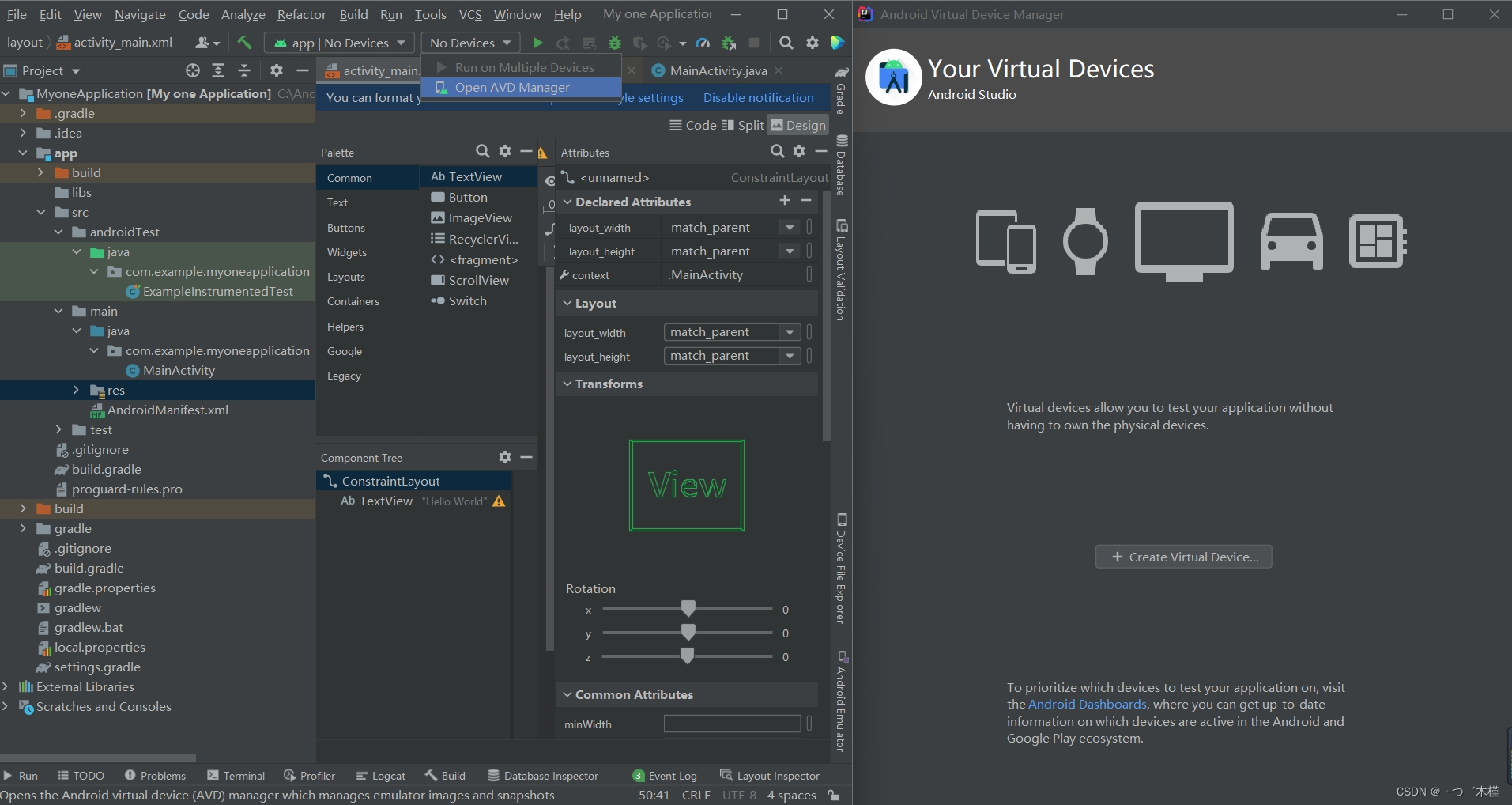Image resolution: width=1512 pixels, height=805 pixels.
Task: Collapse the Transforms section
Action: (x=567, y=384)
